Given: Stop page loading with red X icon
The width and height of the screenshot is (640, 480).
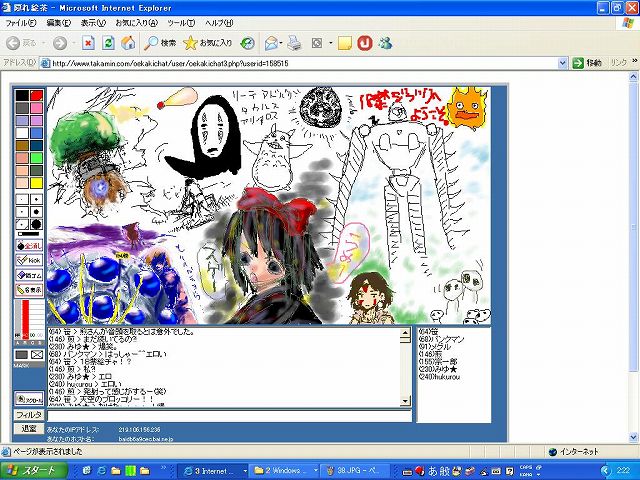Looking at the screenshot, I should coord(88,43).
